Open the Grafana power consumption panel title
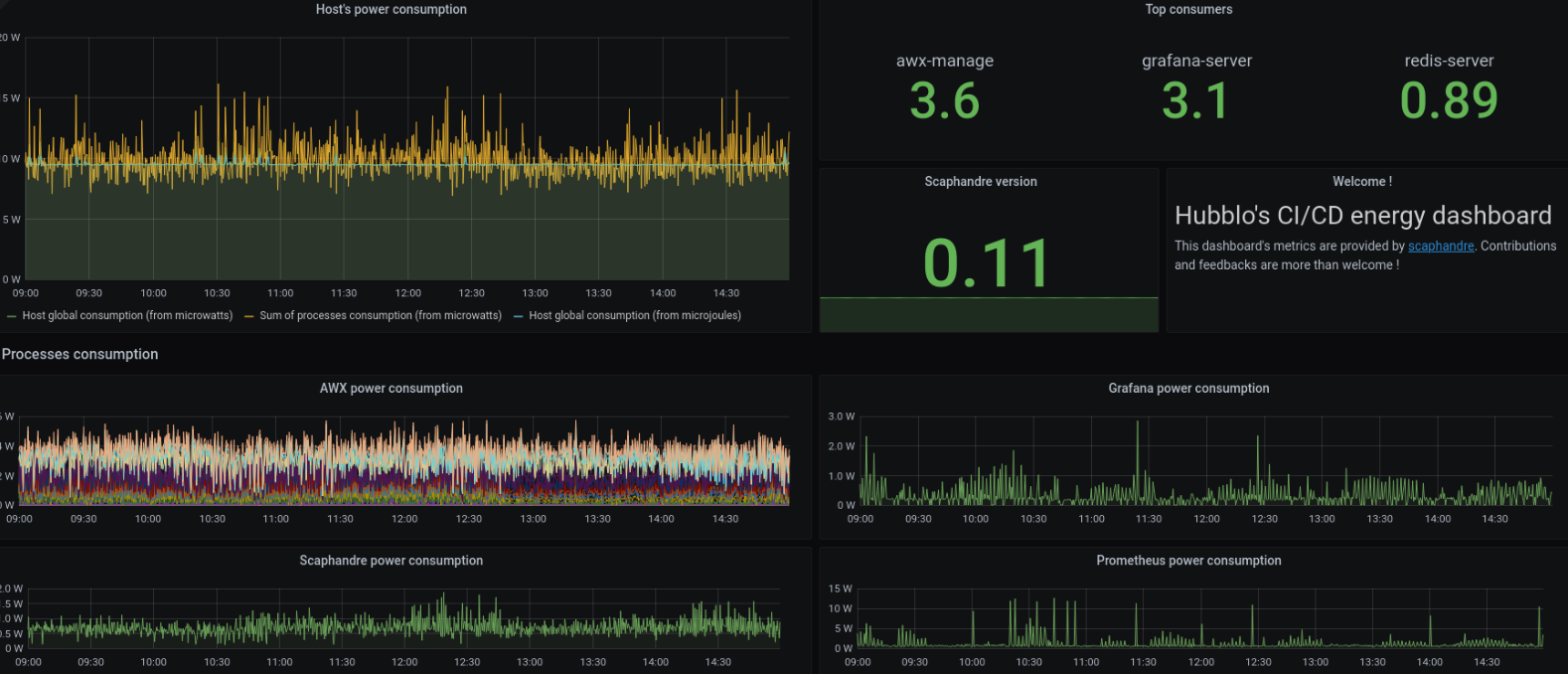Screen dimensions: 1568x674 point(1188,388)
